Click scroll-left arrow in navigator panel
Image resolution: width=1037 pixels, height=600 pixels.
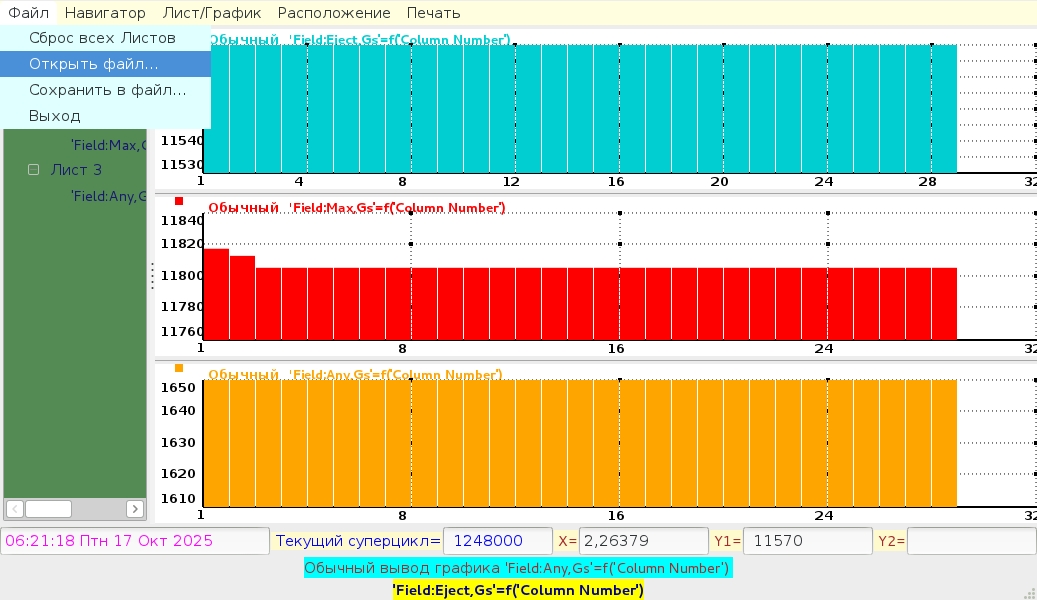14,509
